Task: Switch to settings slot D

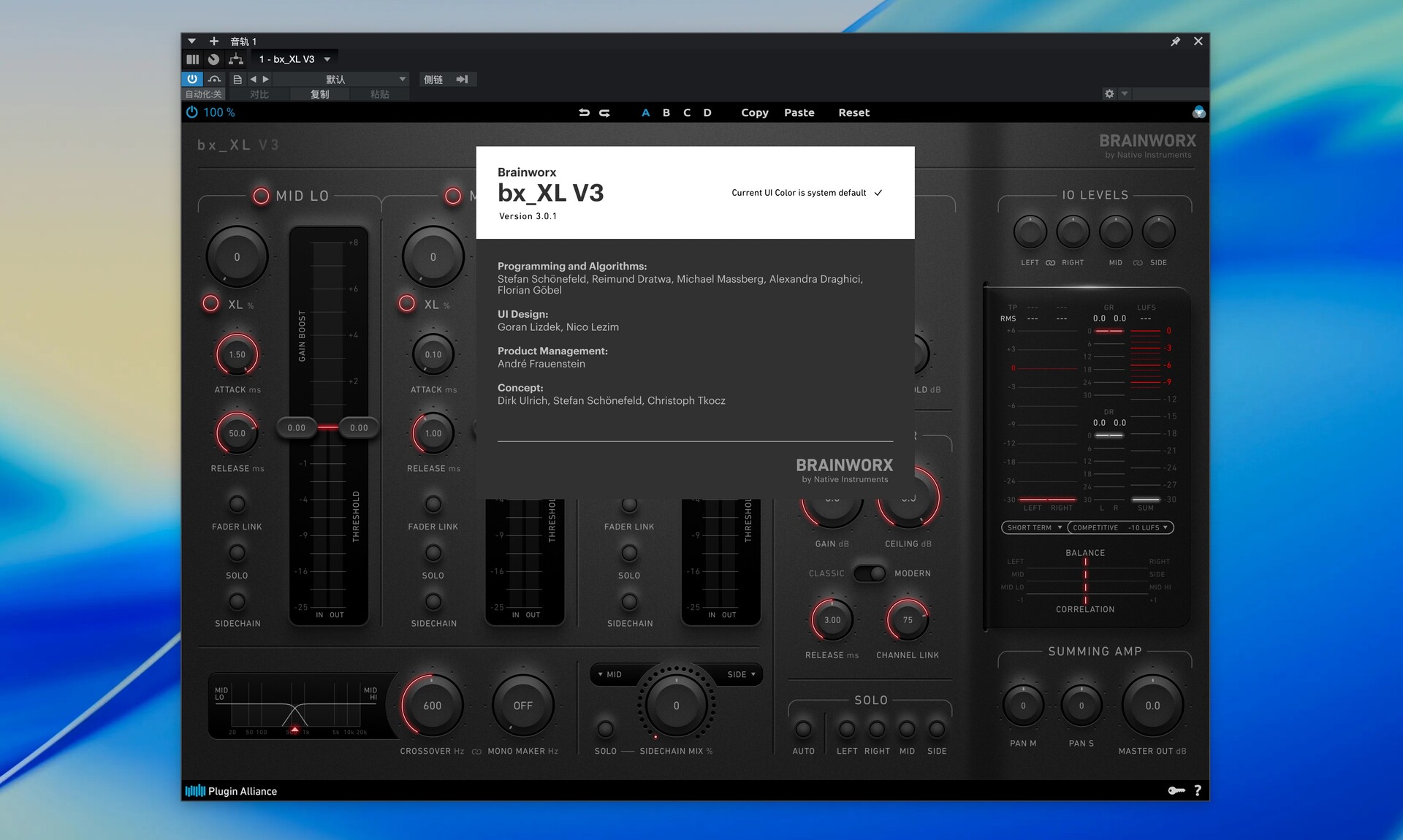Action: pyautogui.click(x=707, y=112)
